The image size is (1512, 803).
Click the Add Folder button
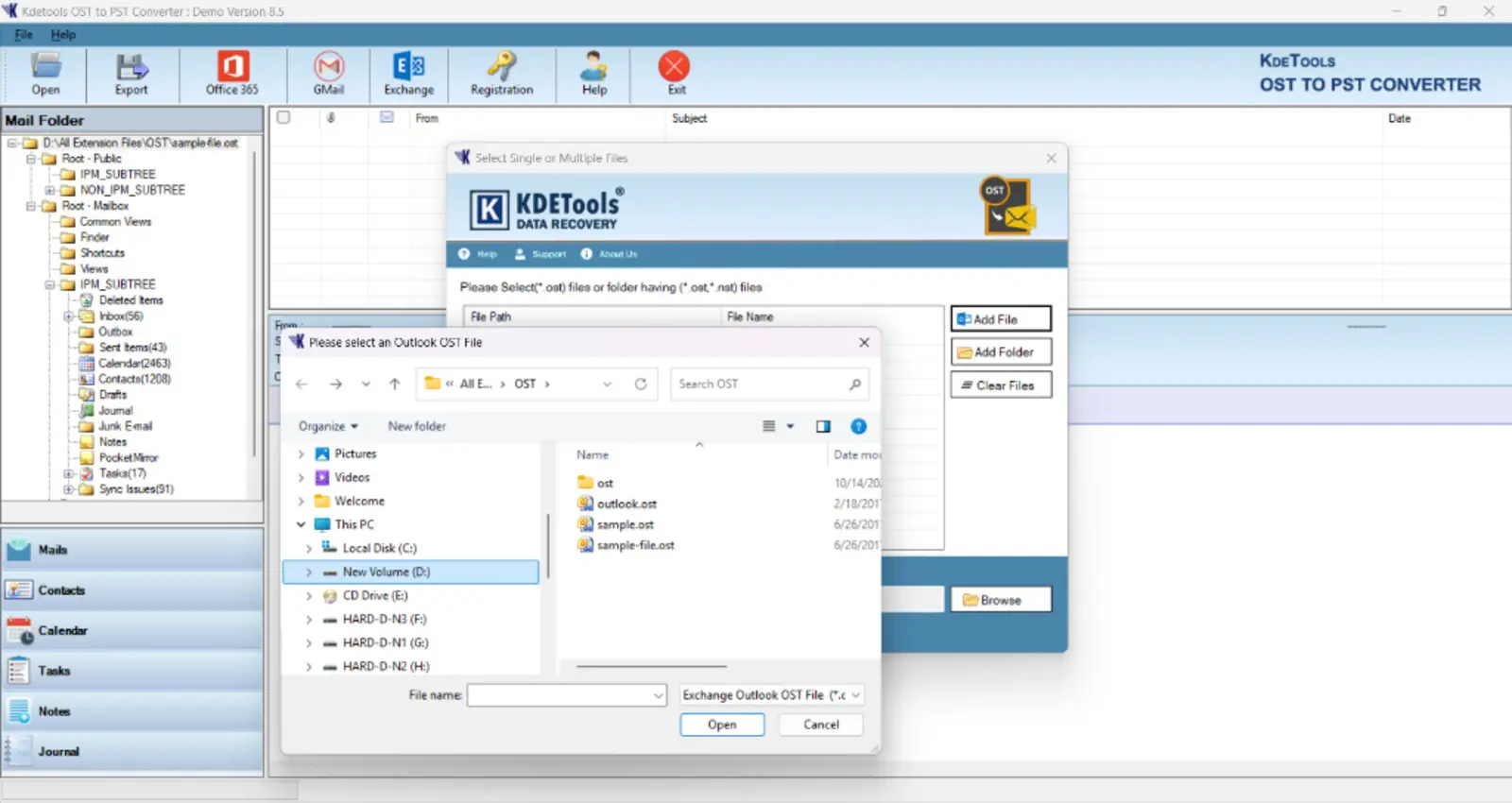click(x=1001, y=352)
